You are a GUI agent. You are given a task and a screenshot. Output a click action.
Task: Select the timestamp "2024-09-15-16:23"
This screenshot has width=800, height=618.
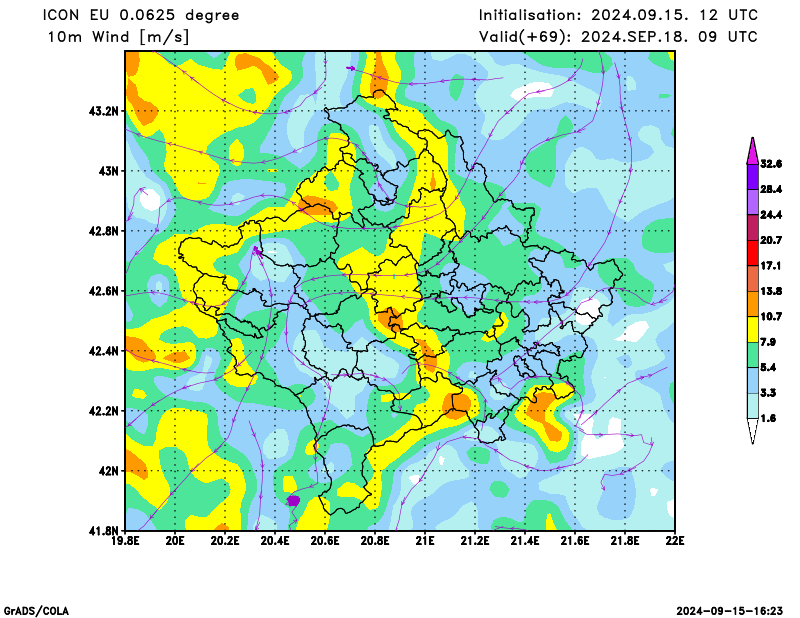coord(730,611)
